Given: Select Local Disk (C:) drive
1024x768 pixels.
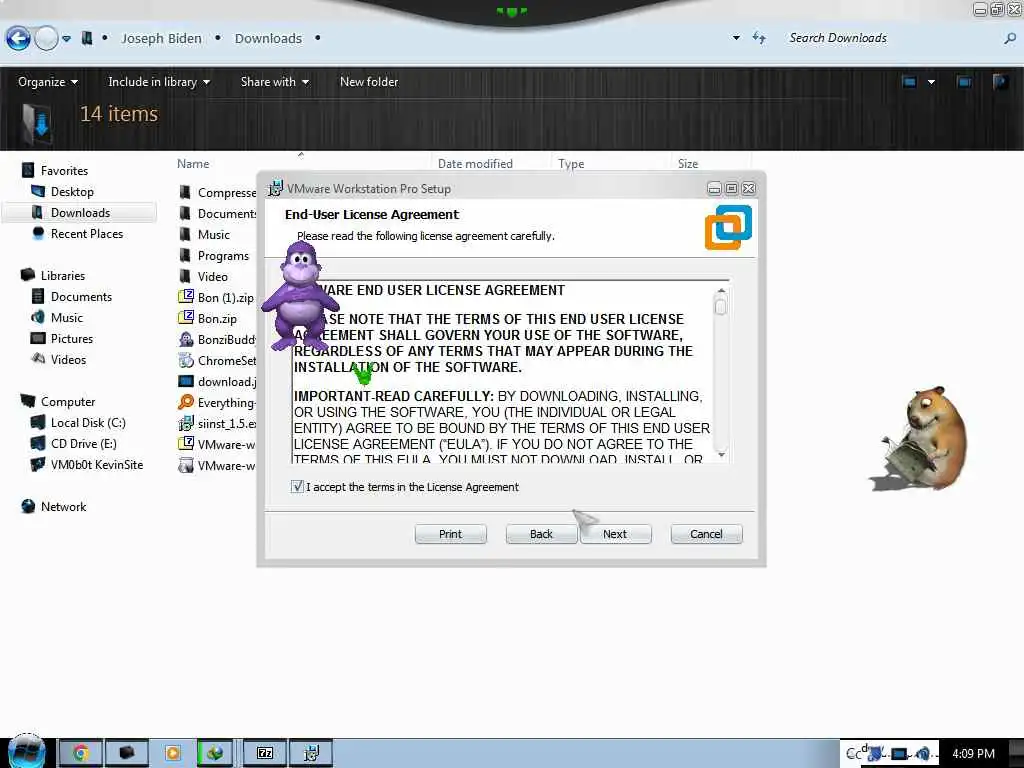Looking at the screenshot, I should point(88,423).
